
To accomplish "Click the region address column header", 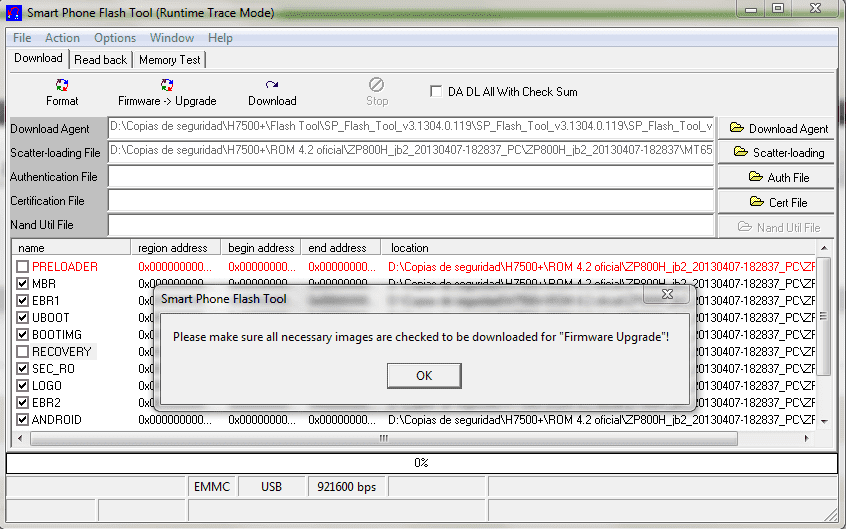I will 176,248.
